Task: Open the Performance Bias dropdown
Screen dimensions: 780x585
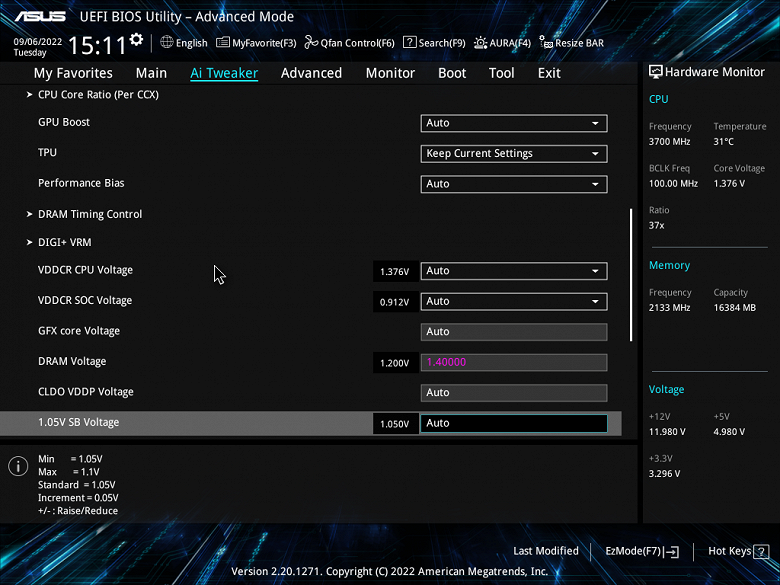Action: click(x=514, y=184)
